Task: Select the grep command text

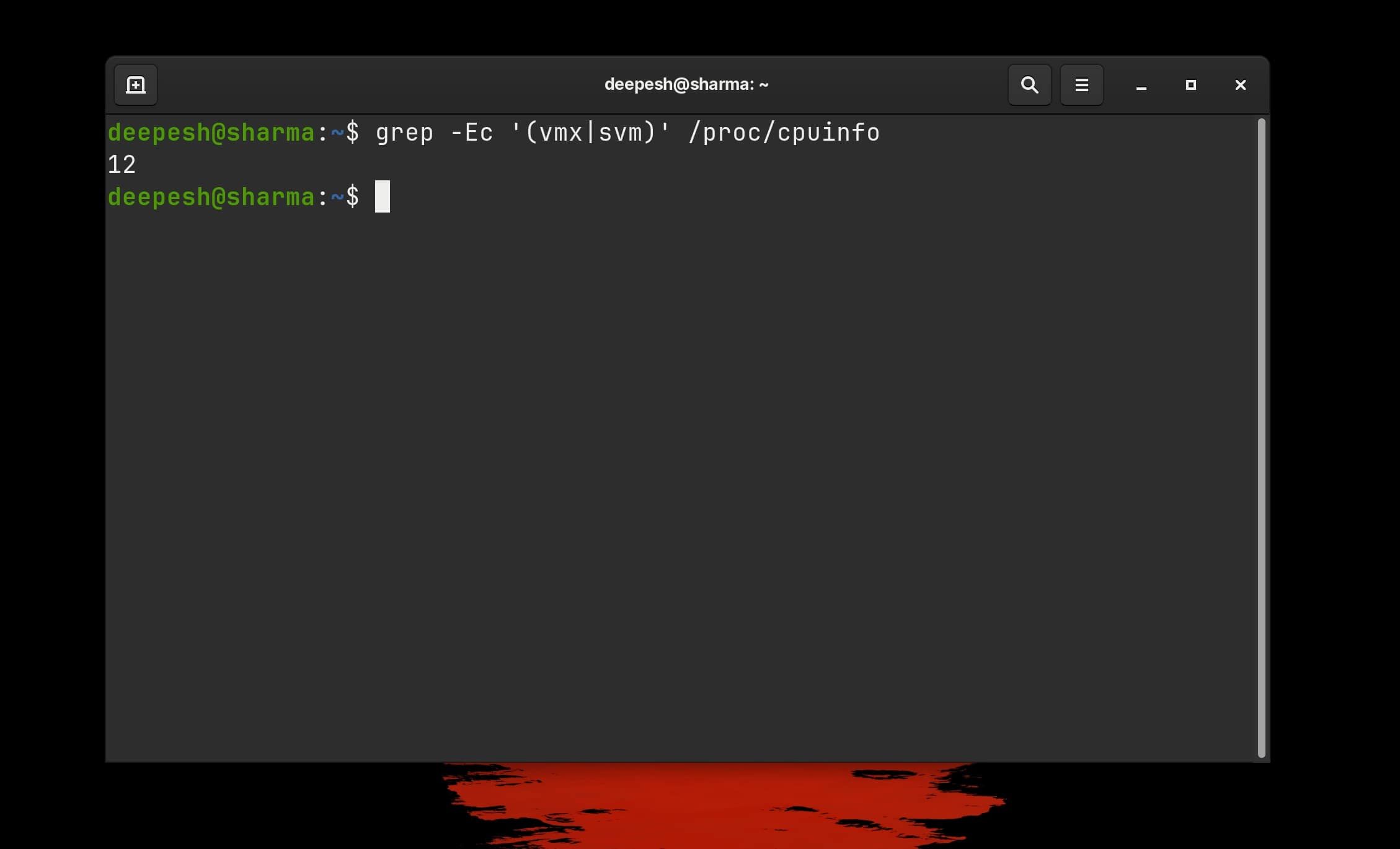Action: [404, 132]
